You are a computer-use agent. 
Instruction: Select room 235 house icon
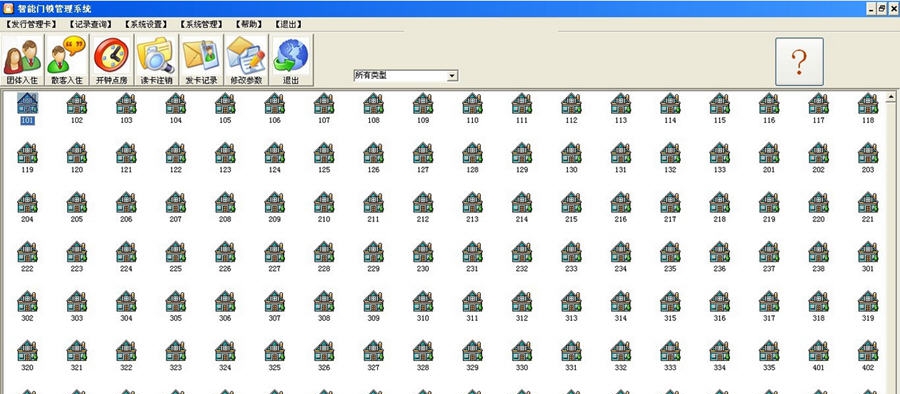[670, 252]
